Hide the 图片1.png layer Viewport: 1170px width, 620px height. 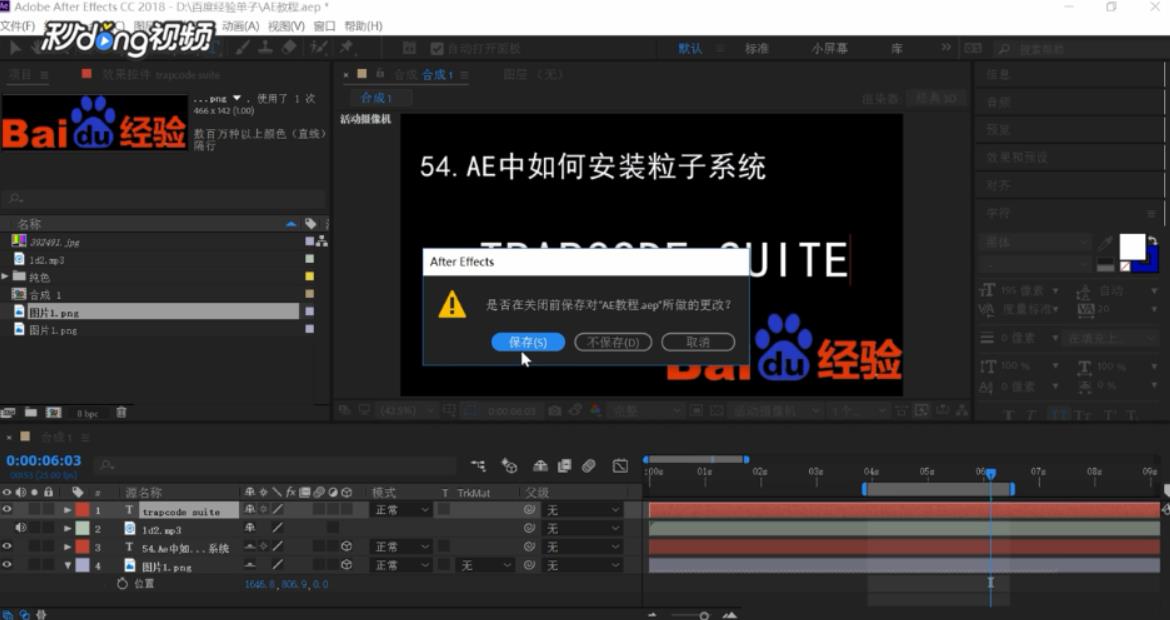click(7, 566)
